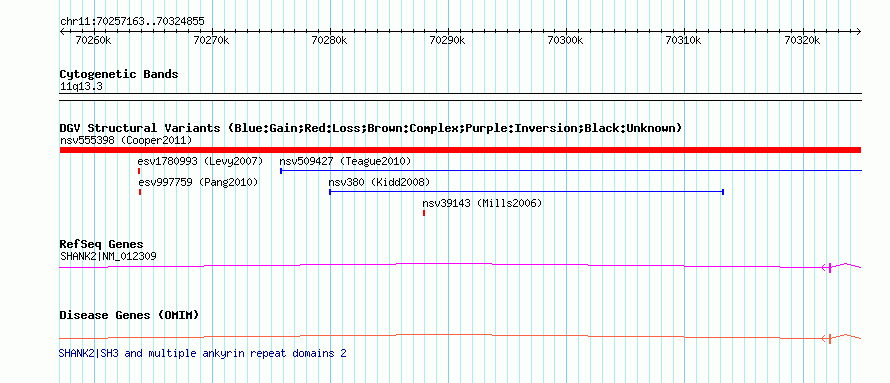Image resolution: width=890 pixels, height=383 pixels.
Task: Click the DGV Structural Variants track title
Action: 370,128
